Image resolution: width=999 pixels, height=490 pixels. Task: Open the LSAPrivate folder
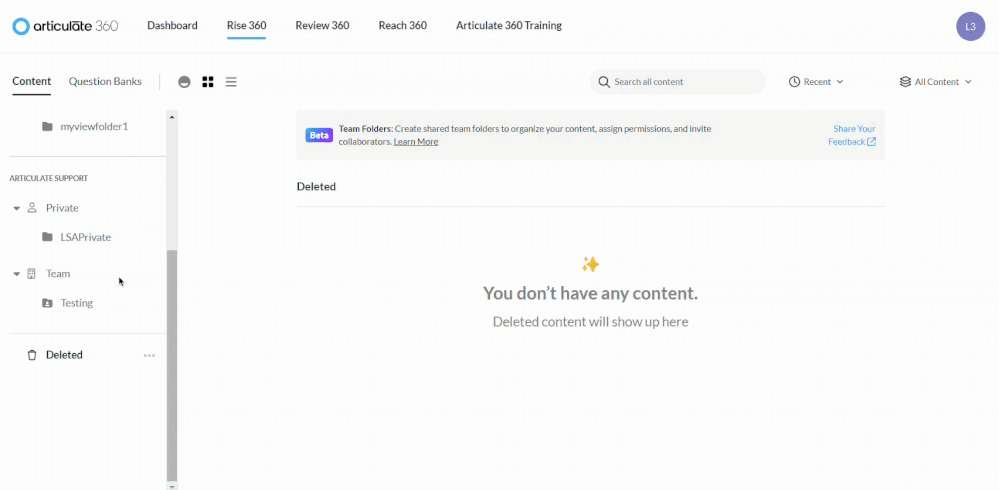[x=85, y=237]
